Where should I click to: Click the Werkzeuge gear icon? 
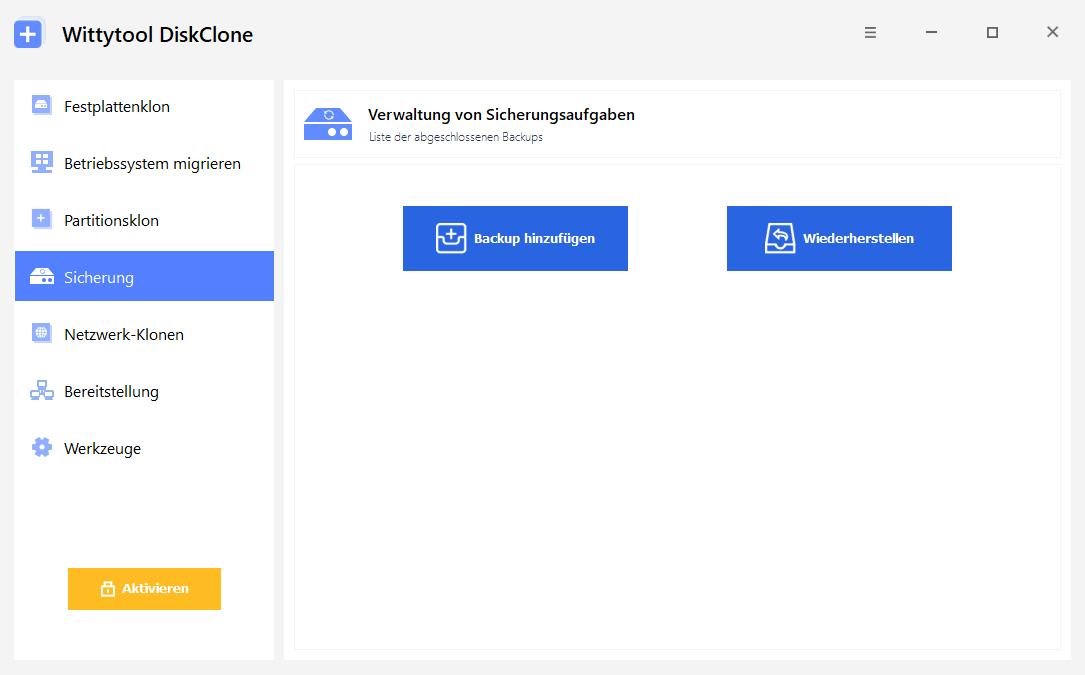click(x=42, y=447)
